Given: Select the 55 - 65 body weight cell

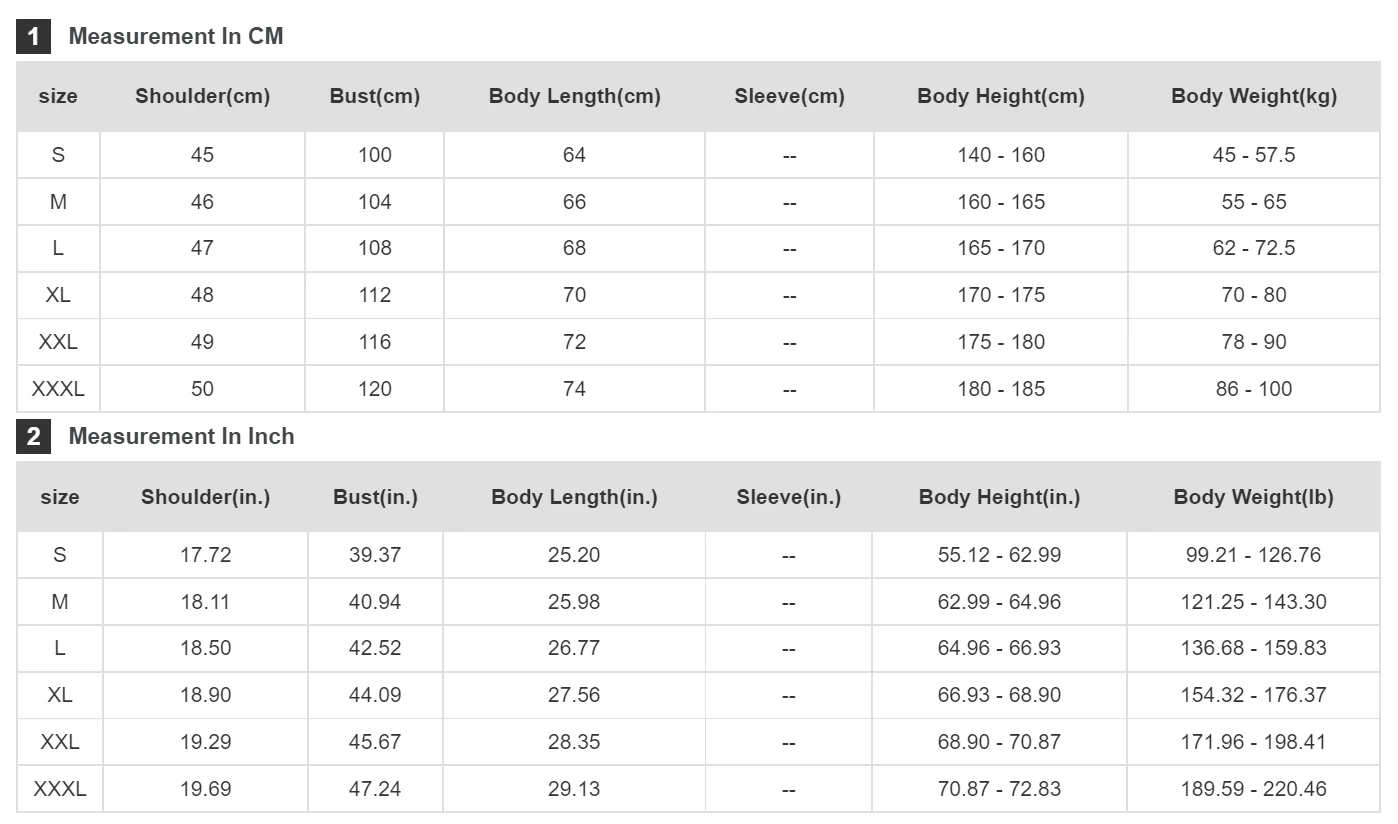Looking at the screenshot, I should [1253, 202].
